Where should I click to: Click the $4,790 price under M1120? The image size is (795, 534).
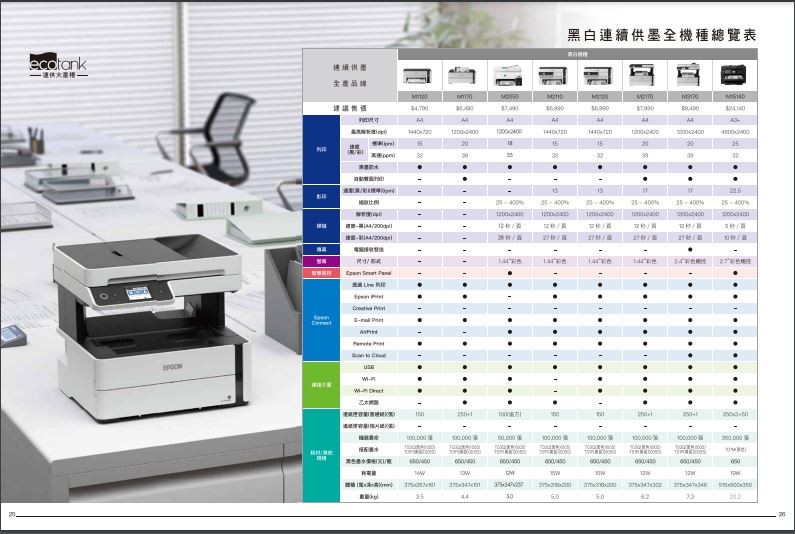click(420, 106)
